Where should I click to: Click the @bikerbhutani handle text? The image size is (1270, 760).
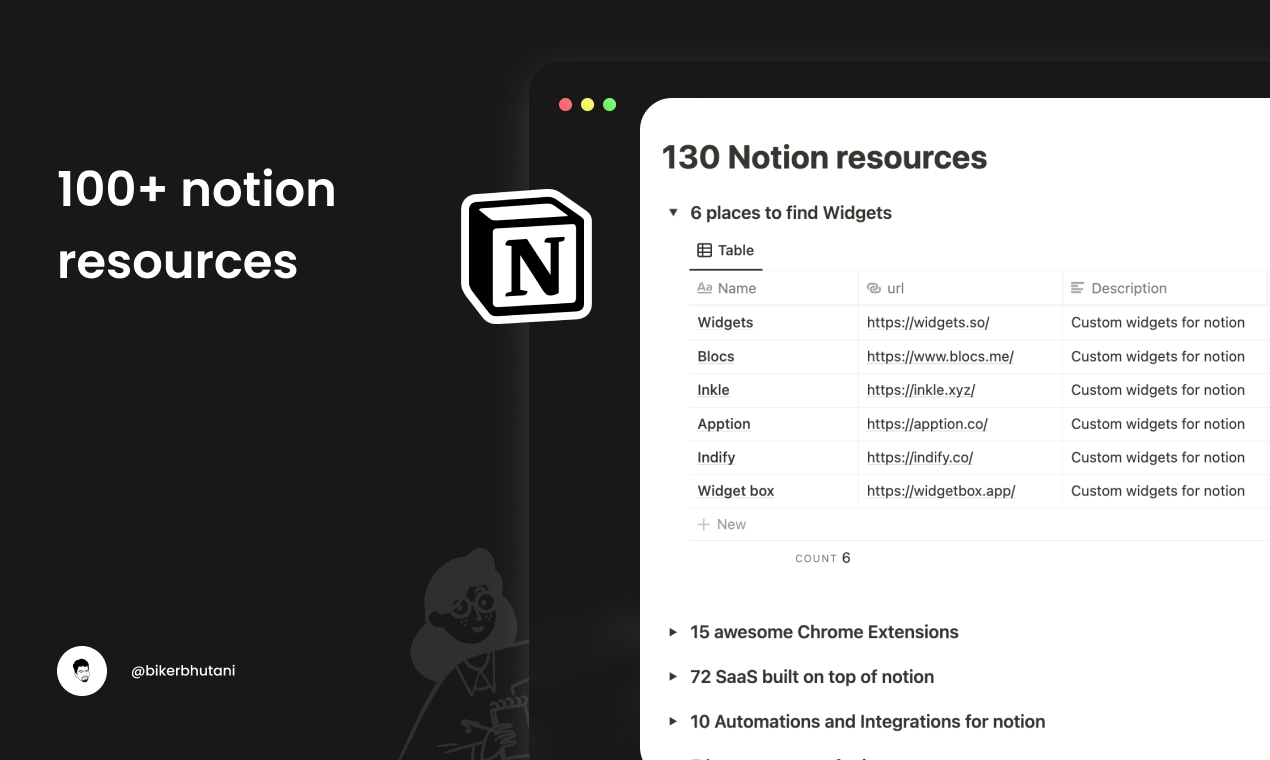click(183, 671)
